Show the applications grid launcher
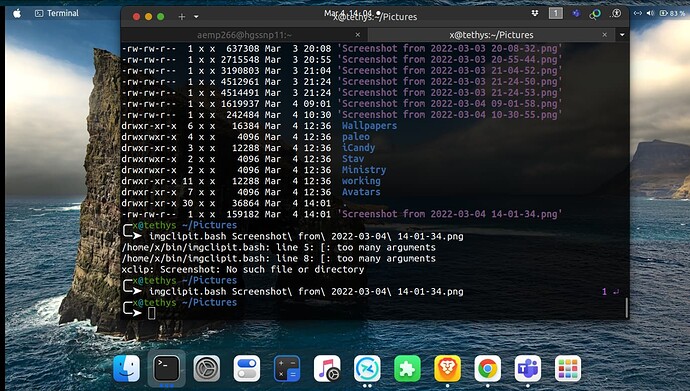 click(x=568, y=368)
